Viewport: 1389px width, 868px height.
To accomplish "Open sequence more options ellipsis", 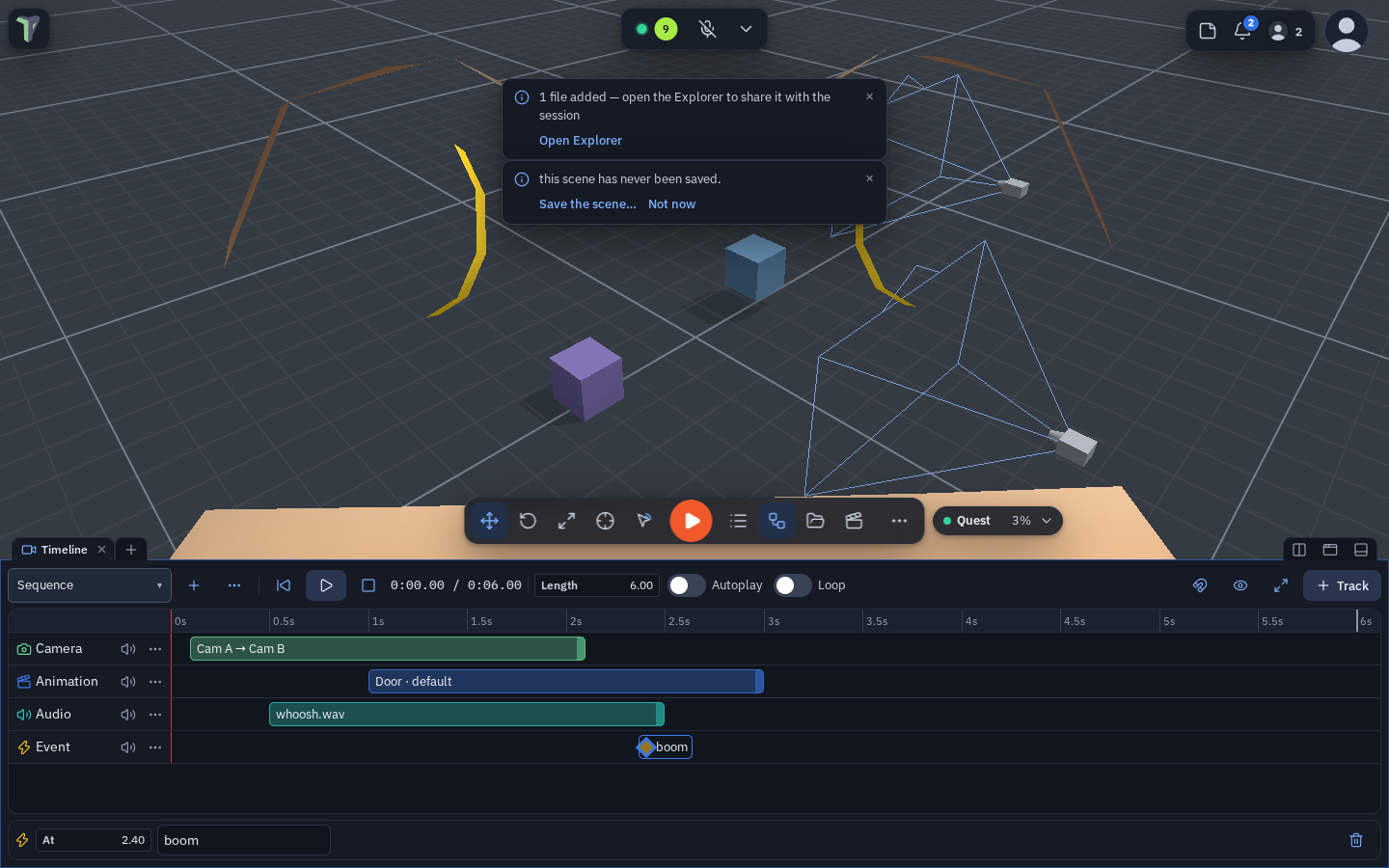I will tap(234, 585).
